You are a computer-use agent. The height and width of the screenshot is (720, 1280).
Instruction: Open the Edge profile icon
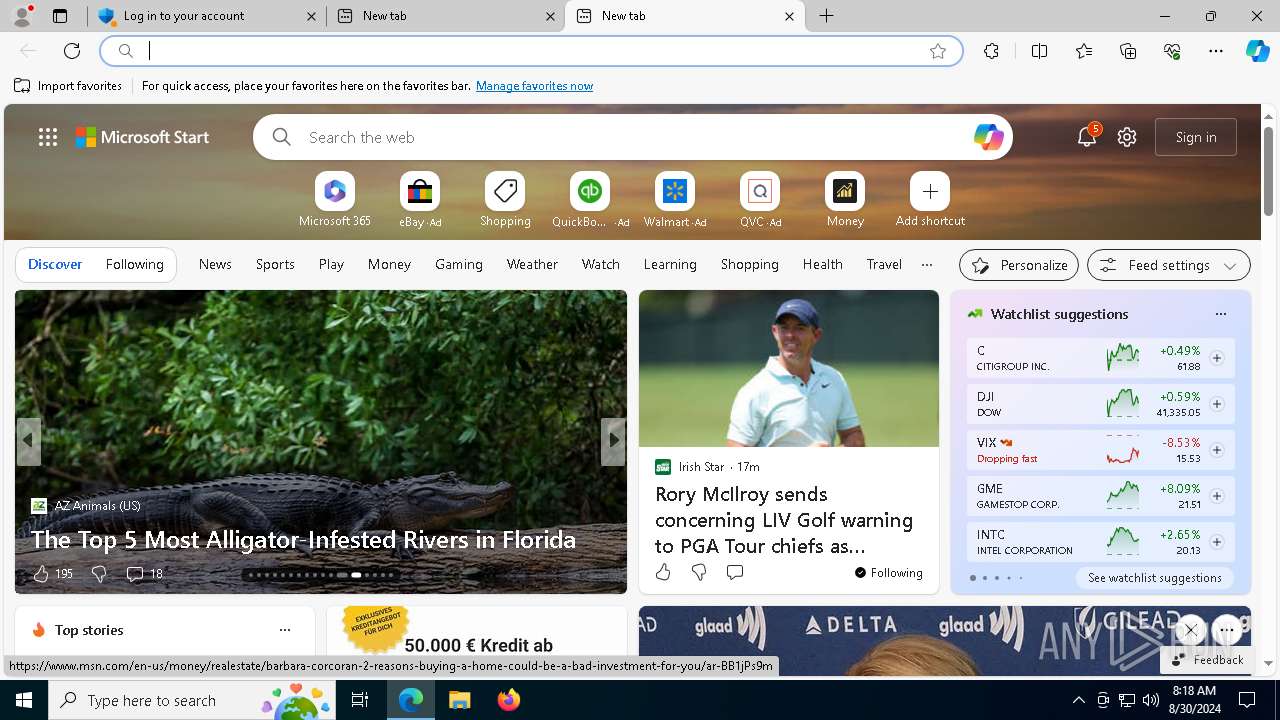[x=22, y=16]
